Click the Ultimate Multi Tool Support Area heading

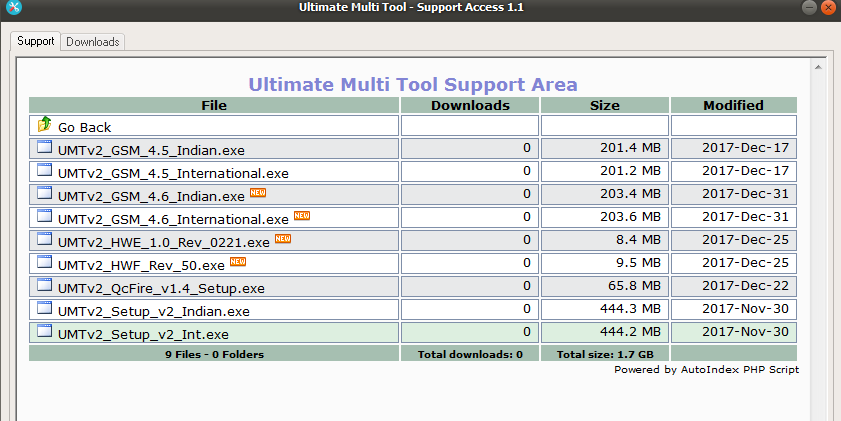pos(413,85)
